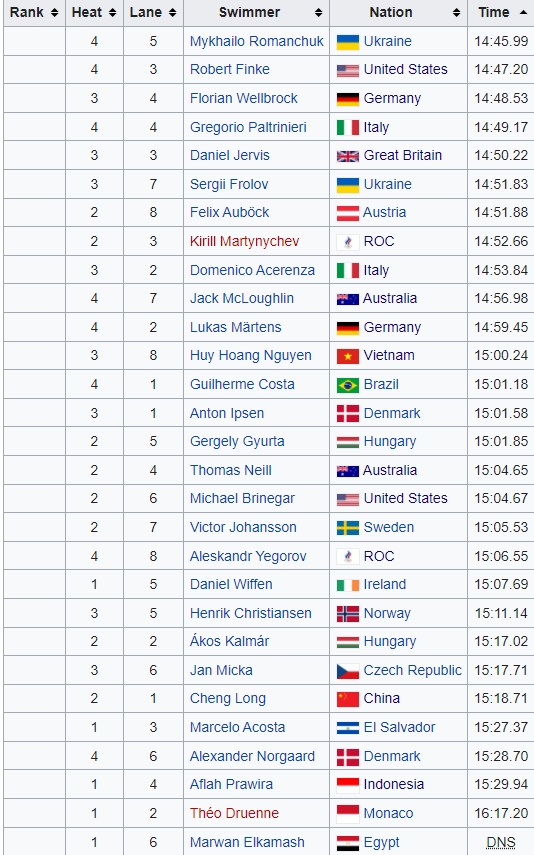The height and width of the screenshot is (855, 534).
Task: Sort table by Swimmer column arrows
Action: (319, 13)
